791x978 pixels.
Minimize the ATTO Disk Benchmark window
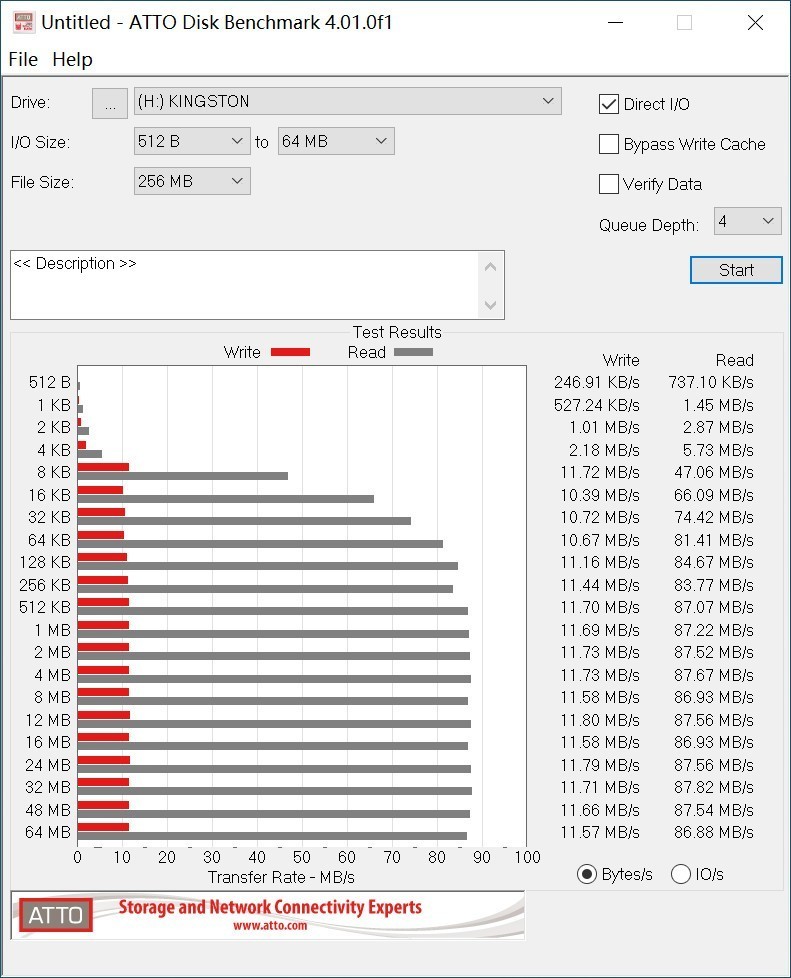(x=616, y=22)
